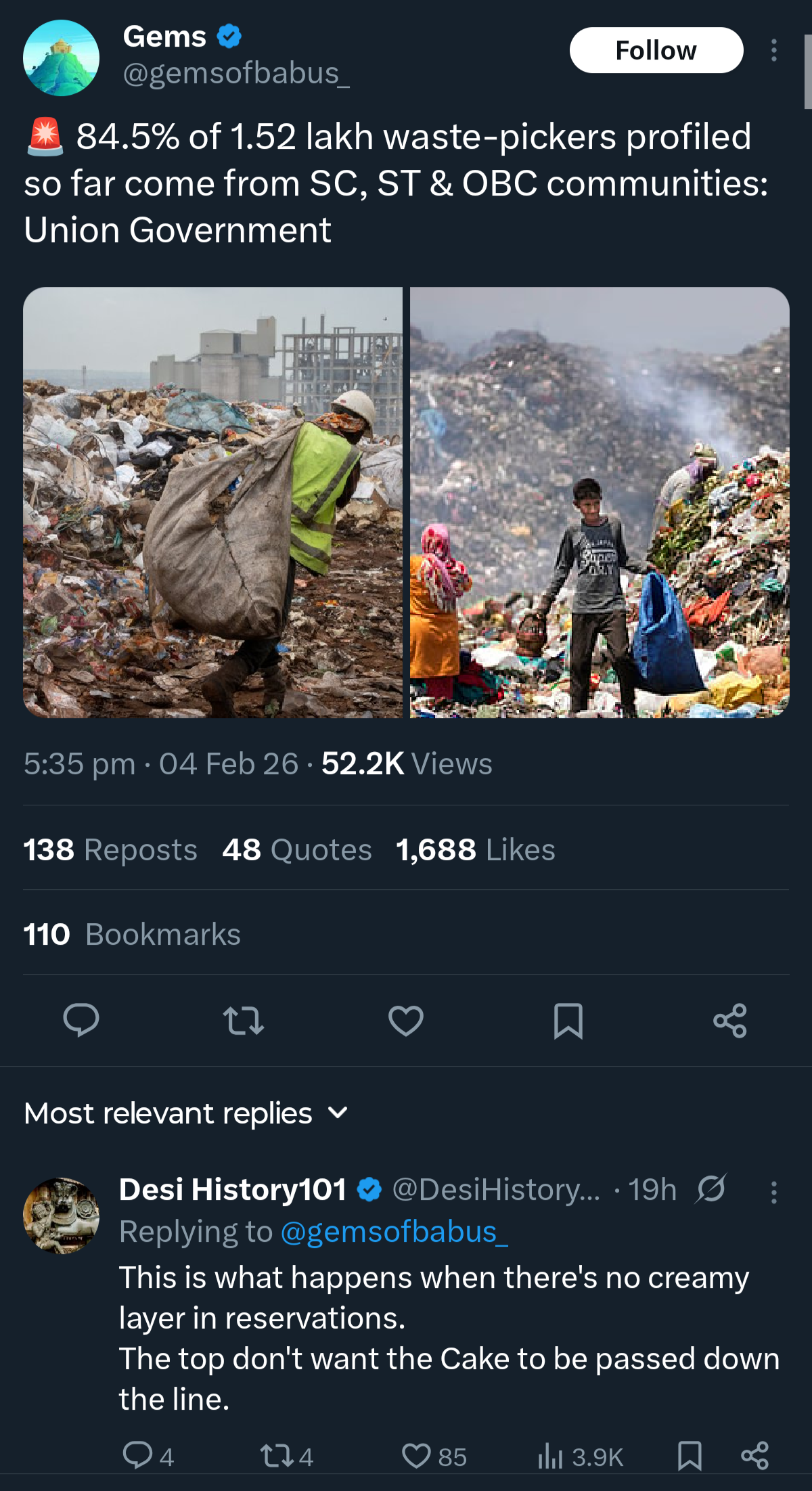
Task: Like the main post with heart icon
Action: click(406, 1020)
